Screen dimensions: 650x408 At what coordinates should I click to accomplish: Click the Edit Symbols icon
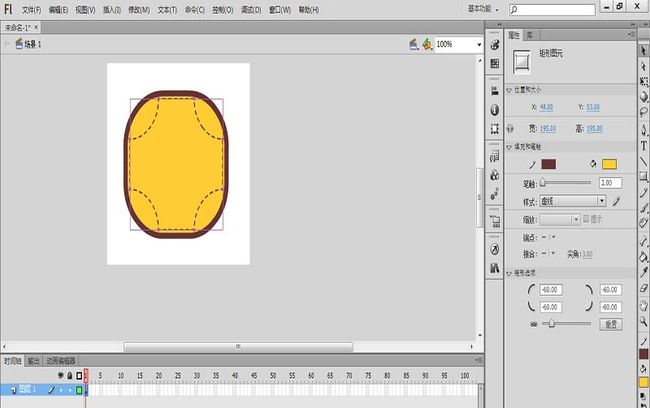(427, 44)
